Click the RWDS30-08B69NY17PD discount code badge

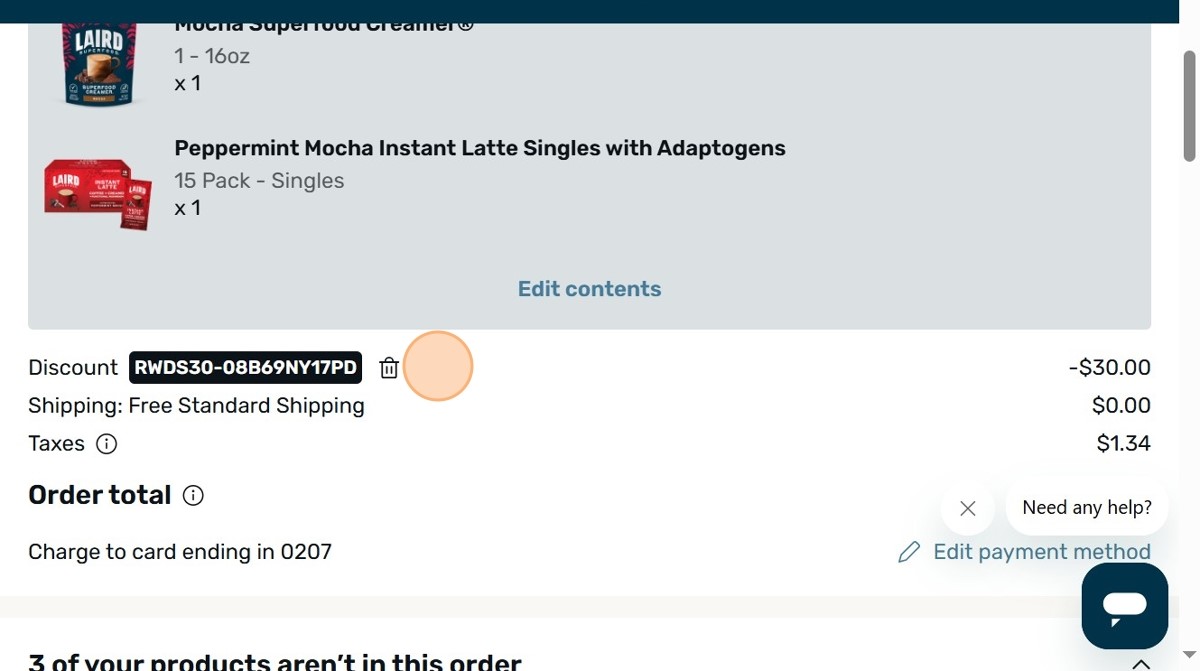tap(245, 368)
